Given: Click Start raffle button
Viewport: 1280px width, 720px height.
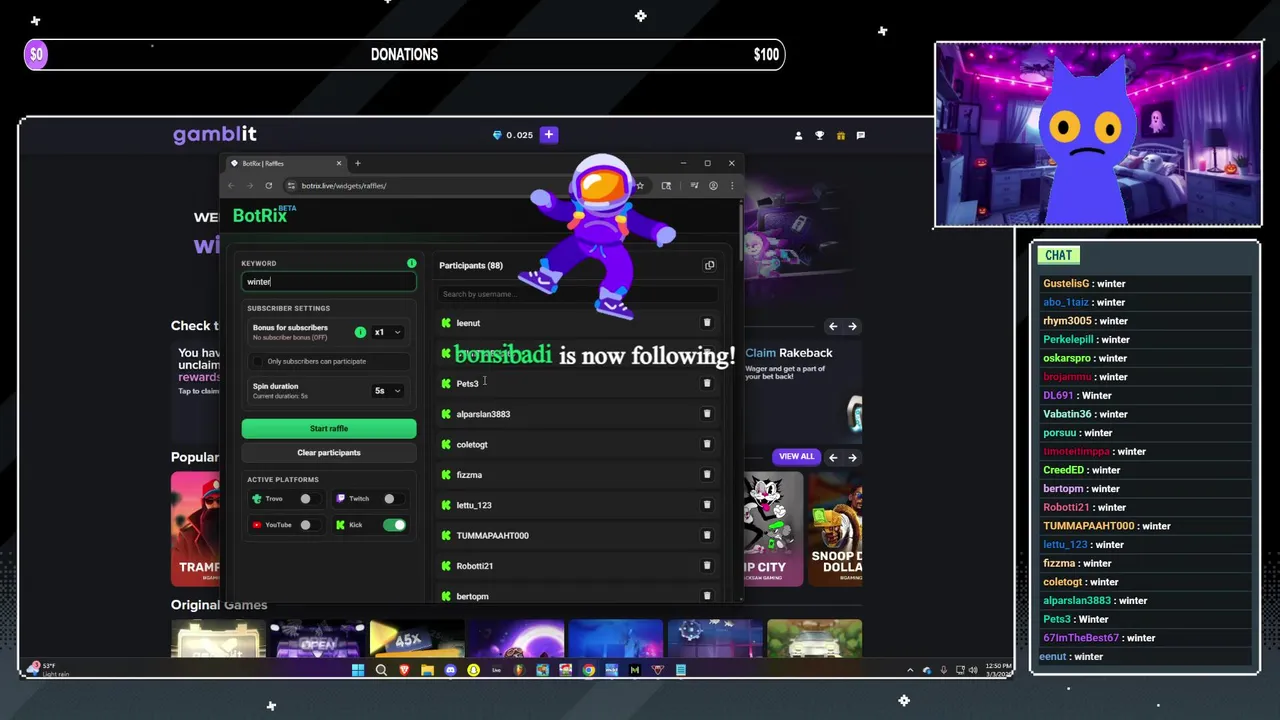Looking at the screenshot, I should coord(329,429).
